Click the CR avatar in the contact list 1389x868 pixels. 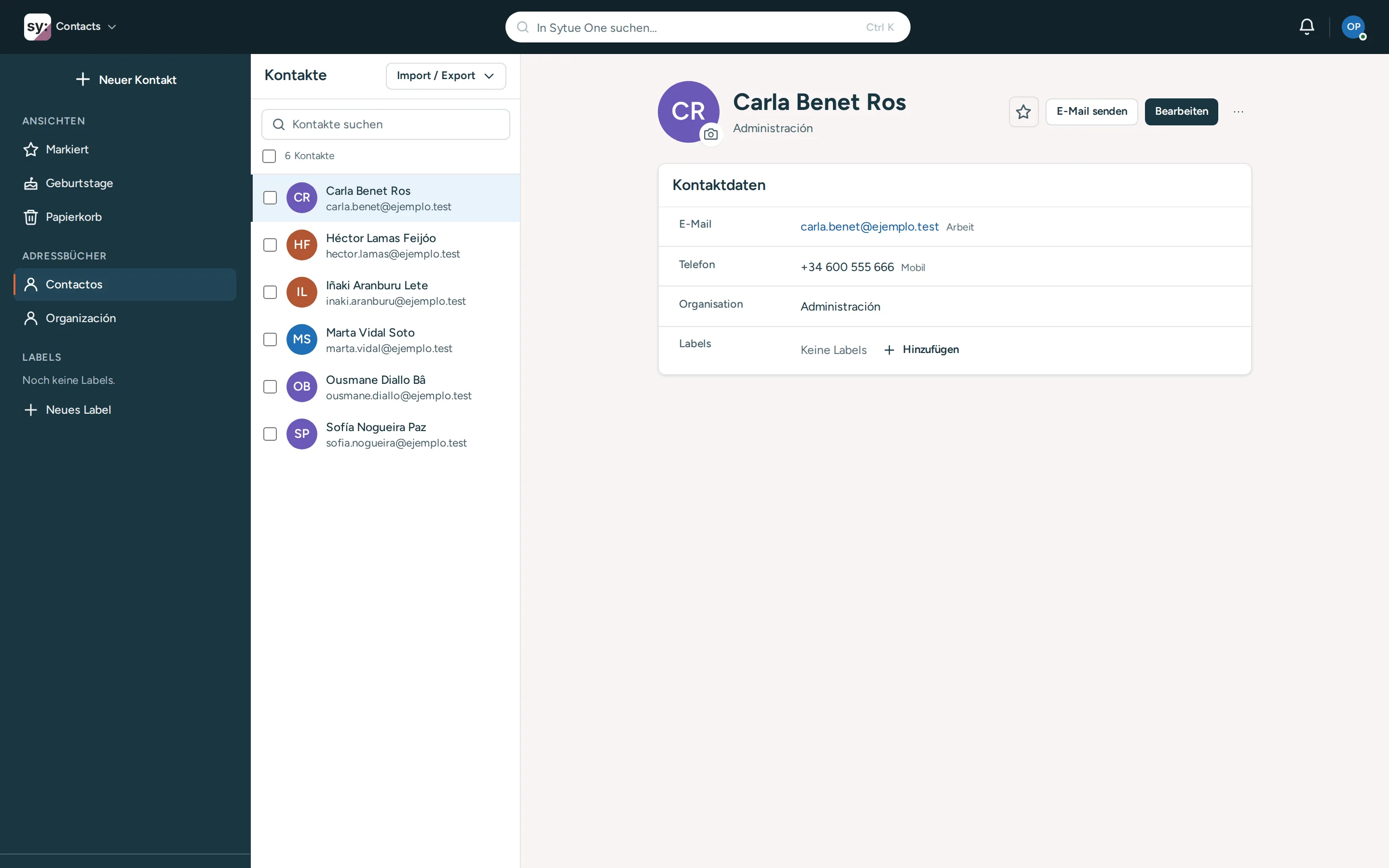pyautogui.click(x=302, y=198)
